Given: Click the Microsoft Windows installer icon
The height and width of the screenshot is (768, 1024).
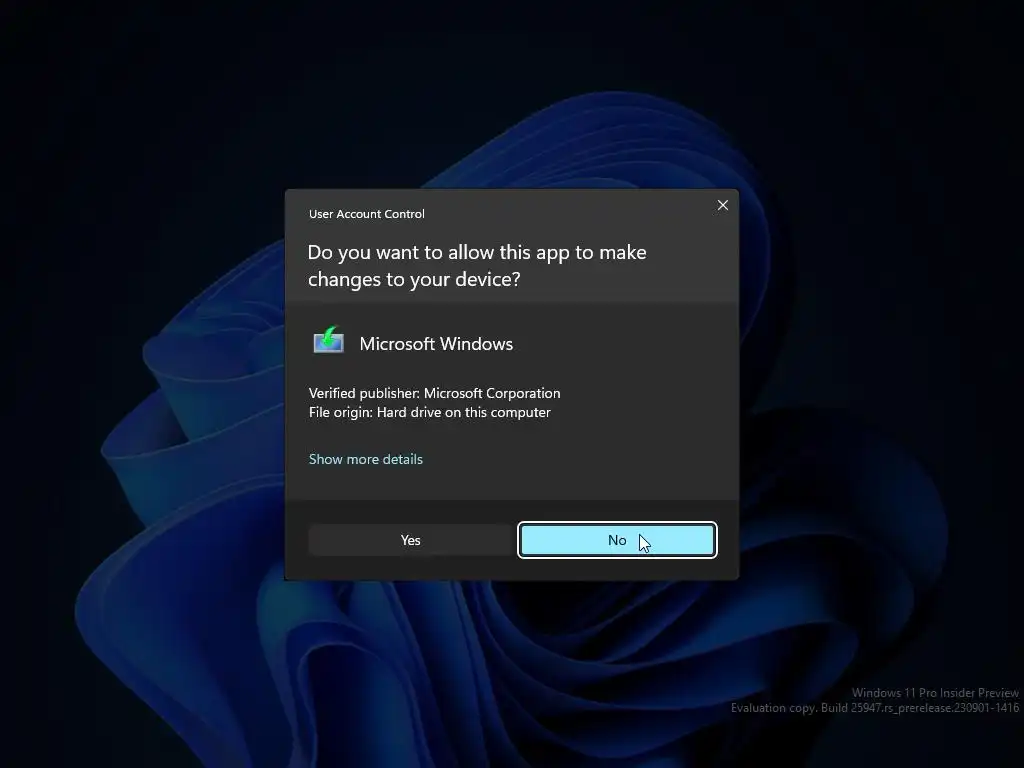Looking at the screenshot, I should pyautogui.click(x=328, y=340).
